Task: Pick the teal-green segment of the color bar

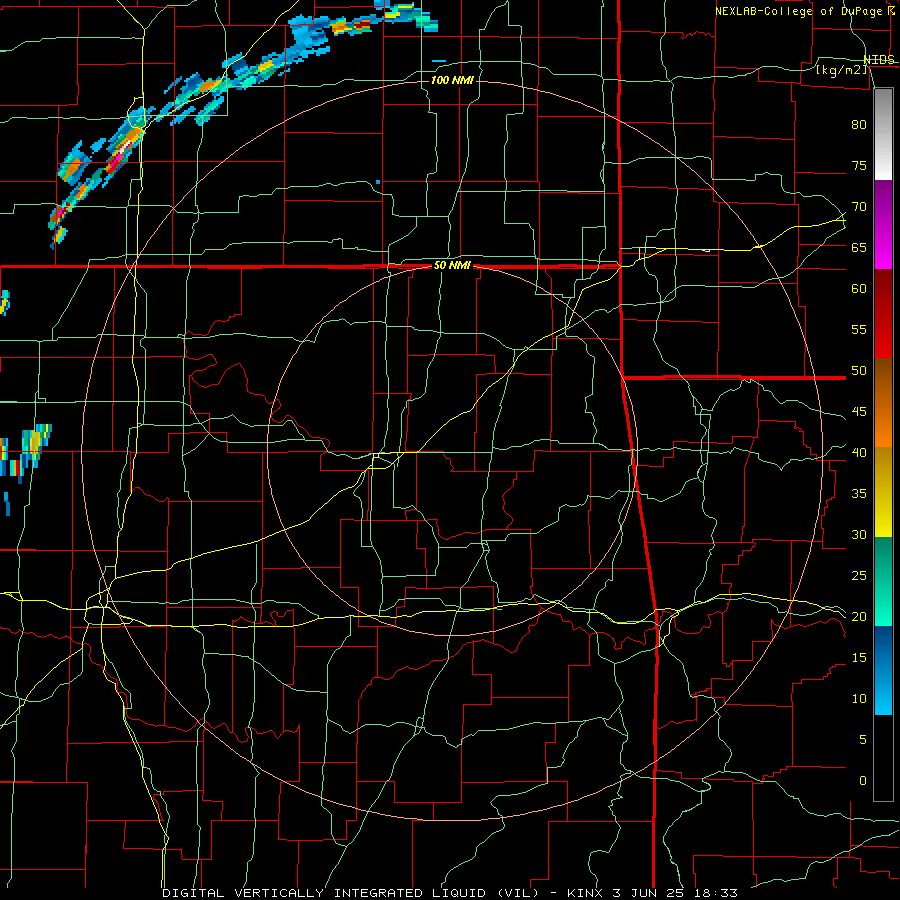Action: coord(883,581)
